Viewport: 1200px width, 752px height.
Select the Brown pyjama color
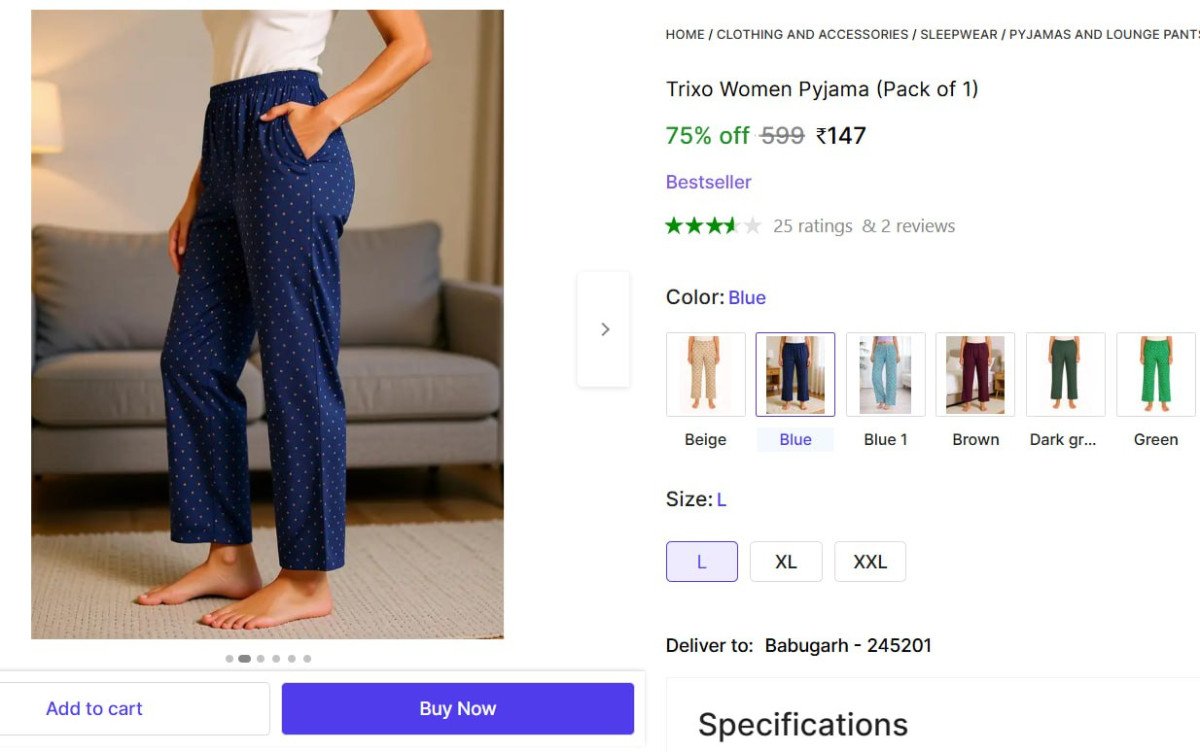[x=975, y=374]
